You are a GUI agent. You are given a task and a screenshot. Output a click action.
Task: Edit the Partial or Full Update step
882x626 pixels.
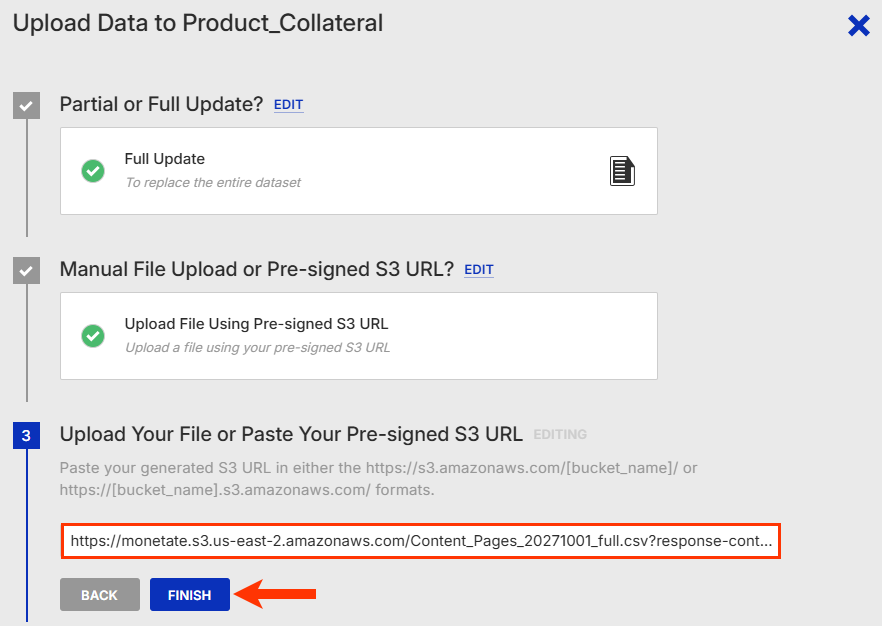click(288, 105)
